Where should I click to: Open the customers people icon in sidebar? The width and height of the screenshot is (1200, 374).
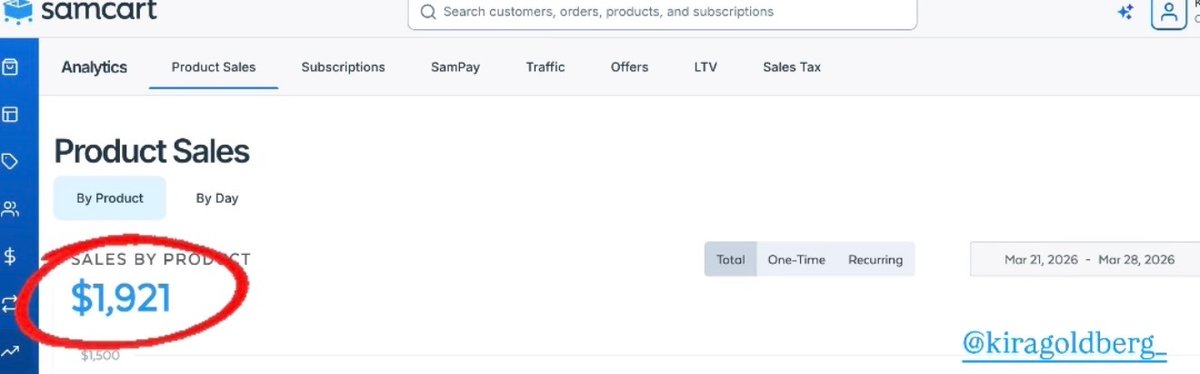pos(10,209)
